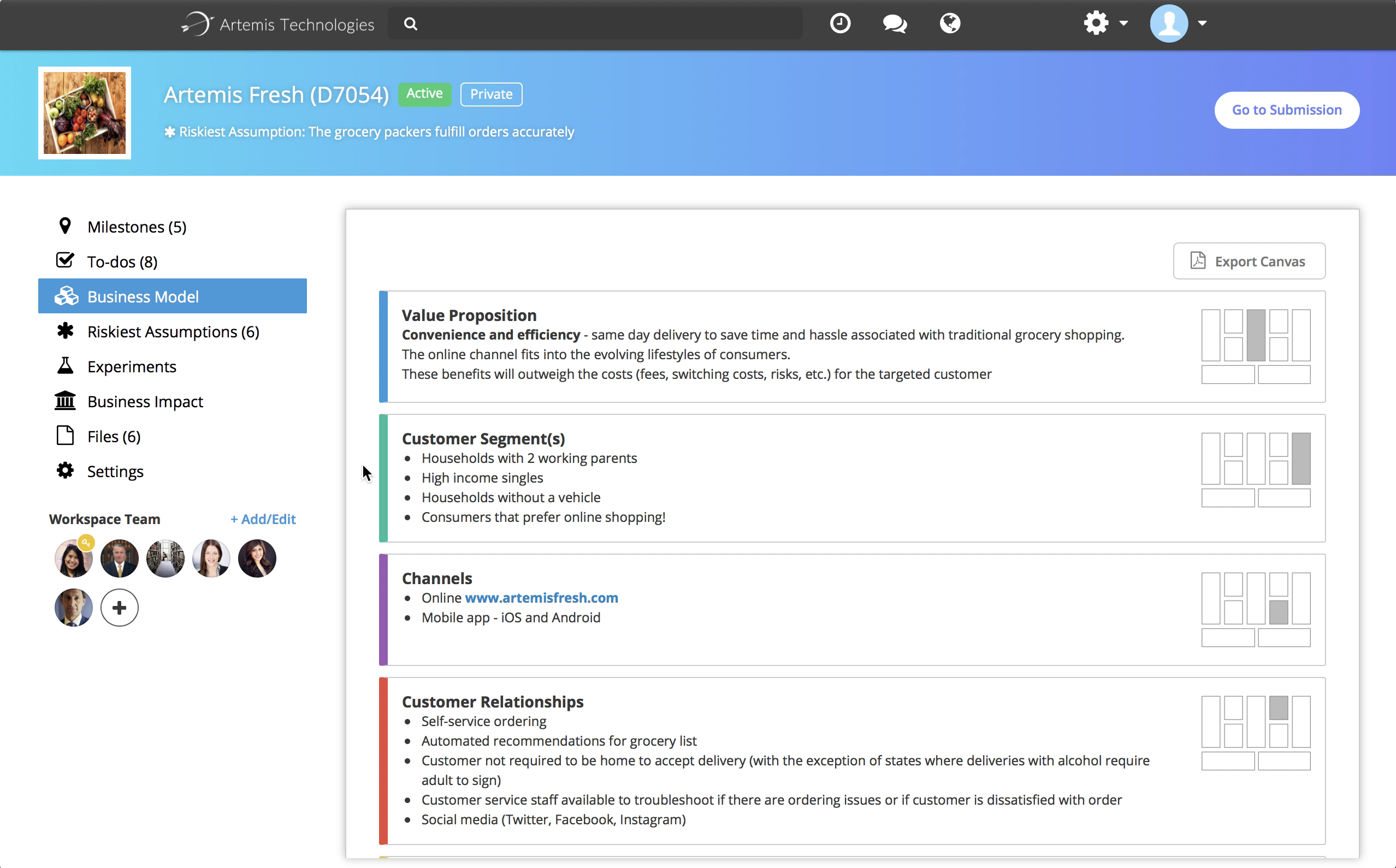Click the Customer Relationships heading
The height and width of the screenshot is (868, 1396).
(493, 701)
